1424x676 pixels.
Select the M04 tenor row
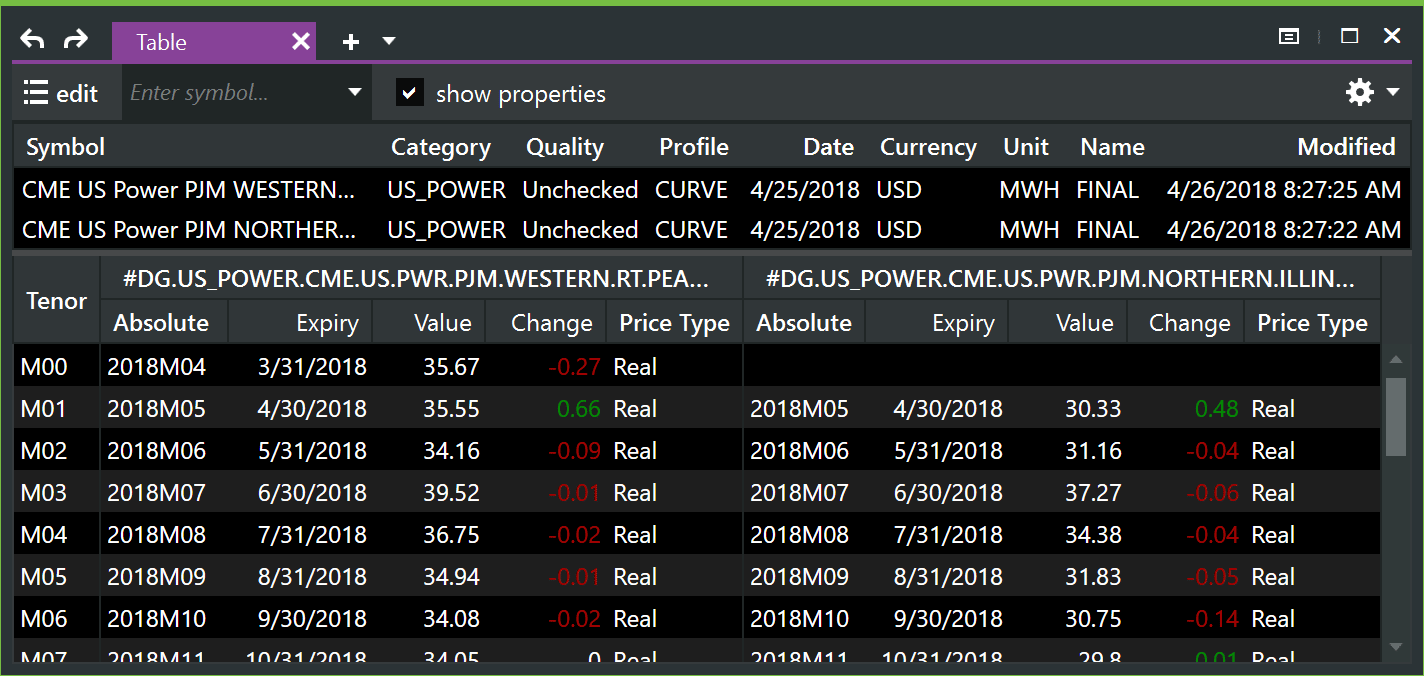(697, 535)
